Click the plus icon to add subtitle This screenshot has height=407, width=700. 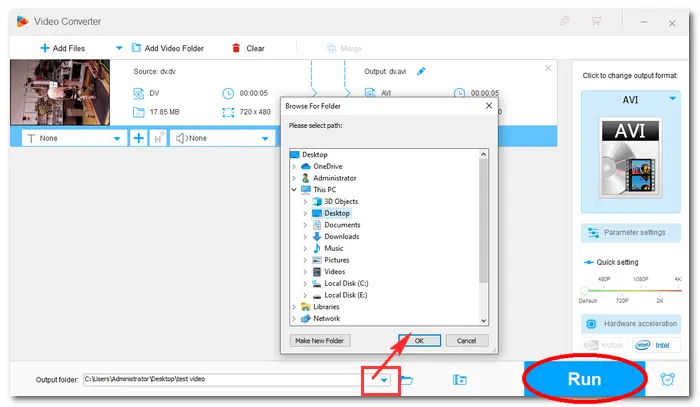tap(138, 138)
